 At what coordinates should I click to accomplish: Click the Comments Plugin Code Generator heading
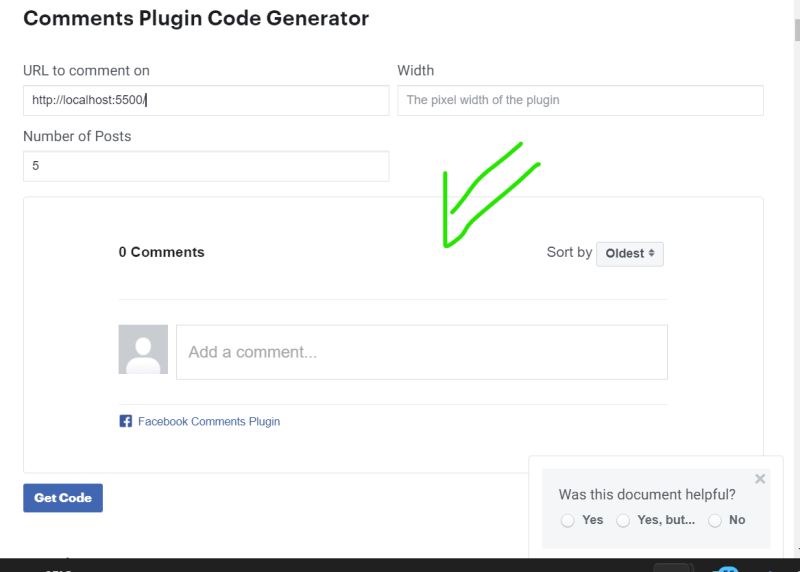(x=196, y=18)
